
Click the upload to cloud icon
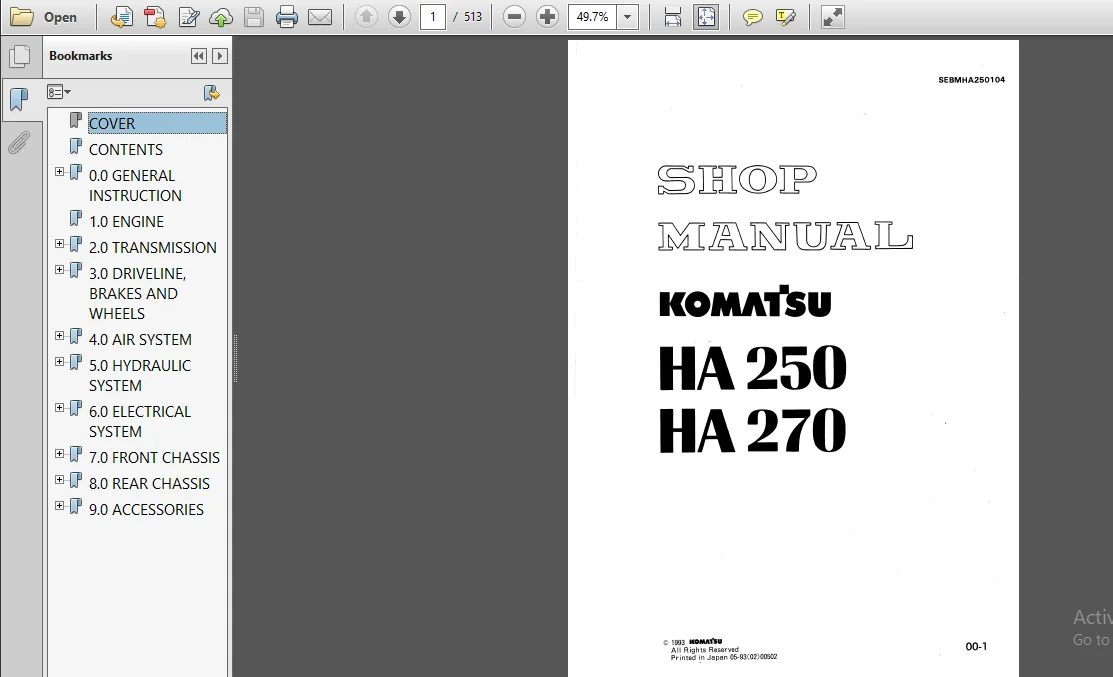tap(221, 17)
